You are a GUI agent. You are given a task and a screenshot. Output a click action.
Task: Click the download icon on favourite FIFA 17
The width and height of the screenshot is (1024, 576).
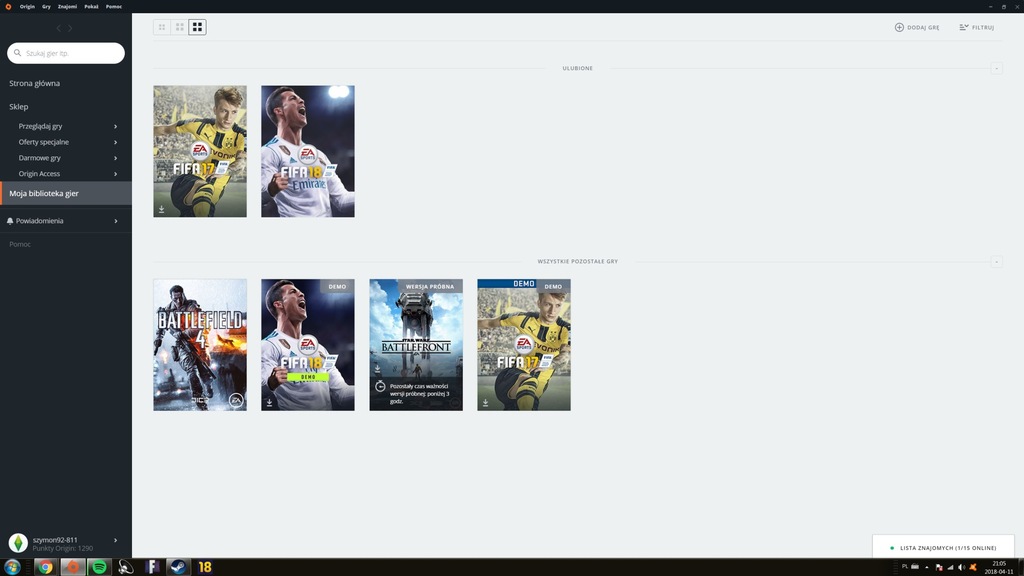pos(161,210)
